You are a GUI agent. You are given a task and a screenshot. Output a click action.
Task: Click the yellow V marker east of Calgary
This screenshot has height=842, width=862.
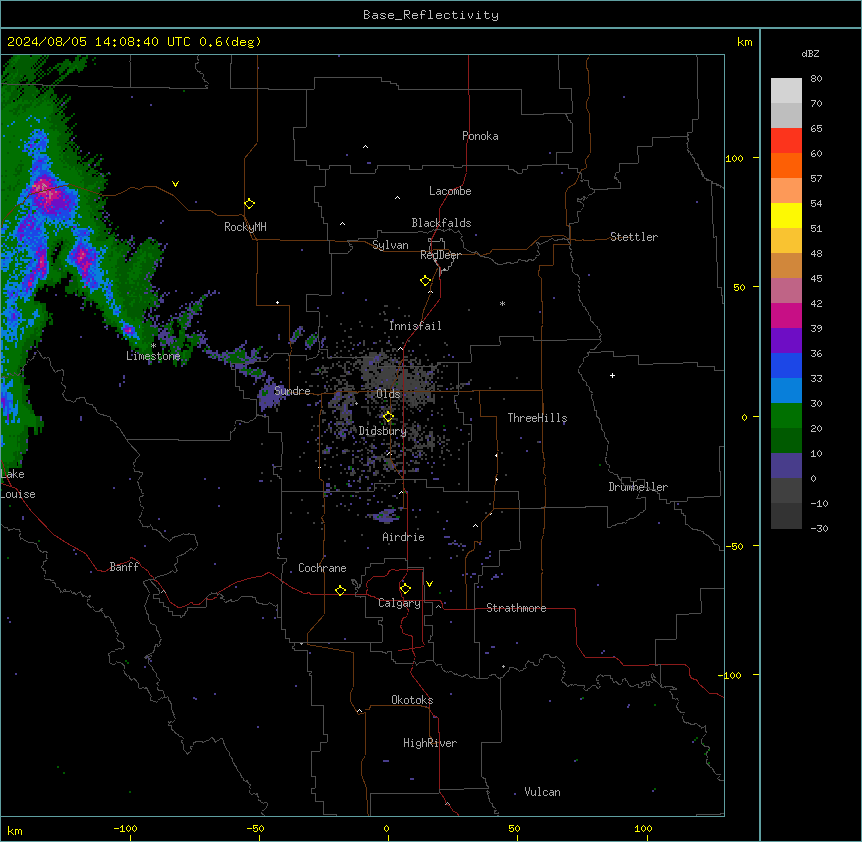click(429, 584)
